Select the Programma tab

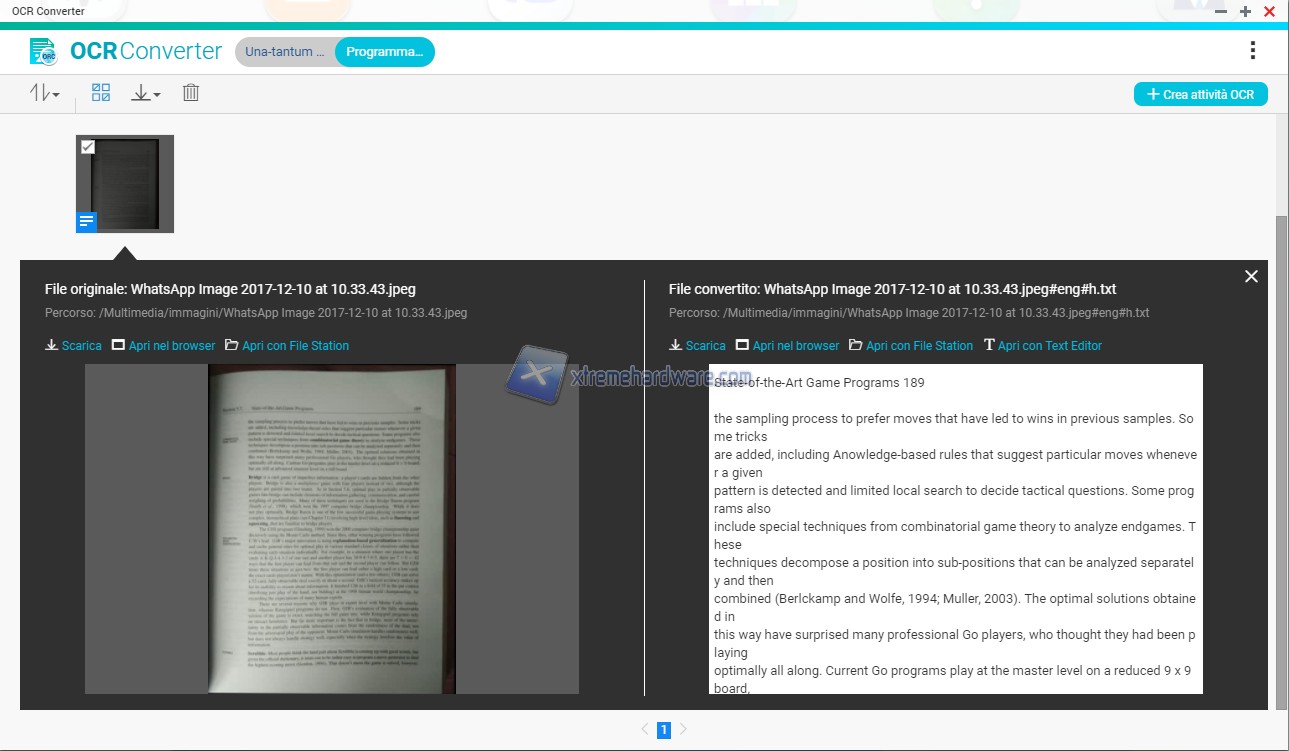pyautogui.click(x=385, y=52)
